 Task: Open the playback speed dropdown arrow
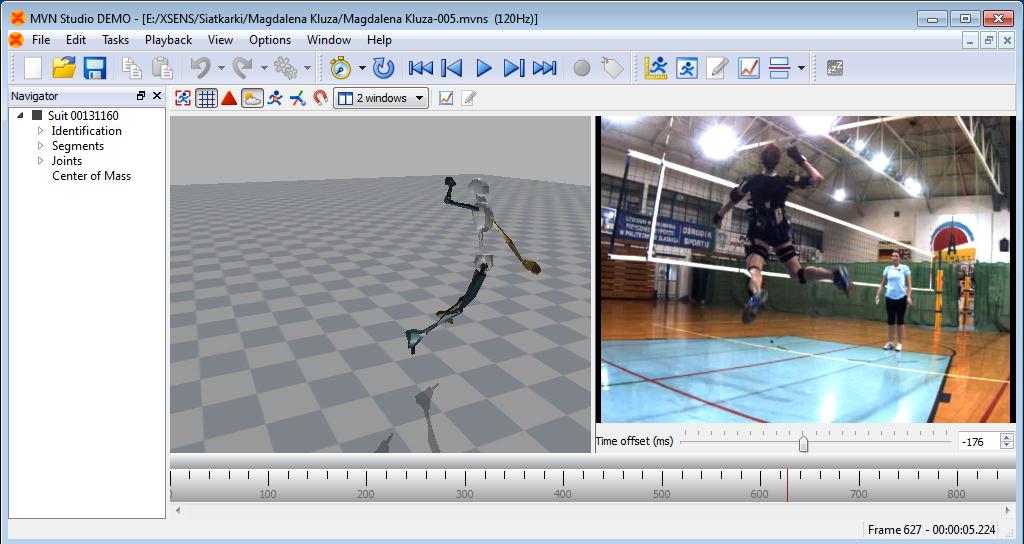click(362, 68)
